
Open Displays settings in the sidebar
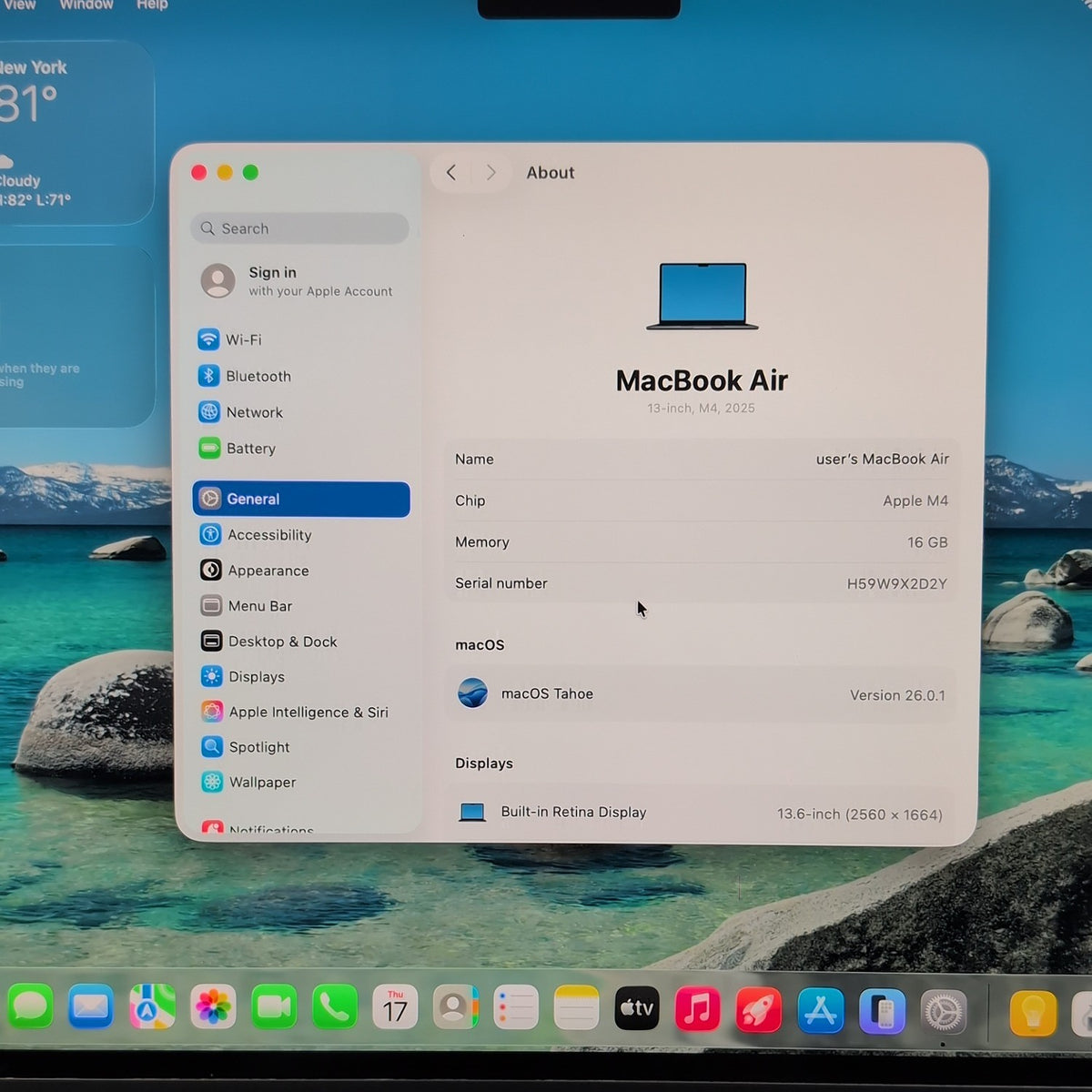[301, 677]
